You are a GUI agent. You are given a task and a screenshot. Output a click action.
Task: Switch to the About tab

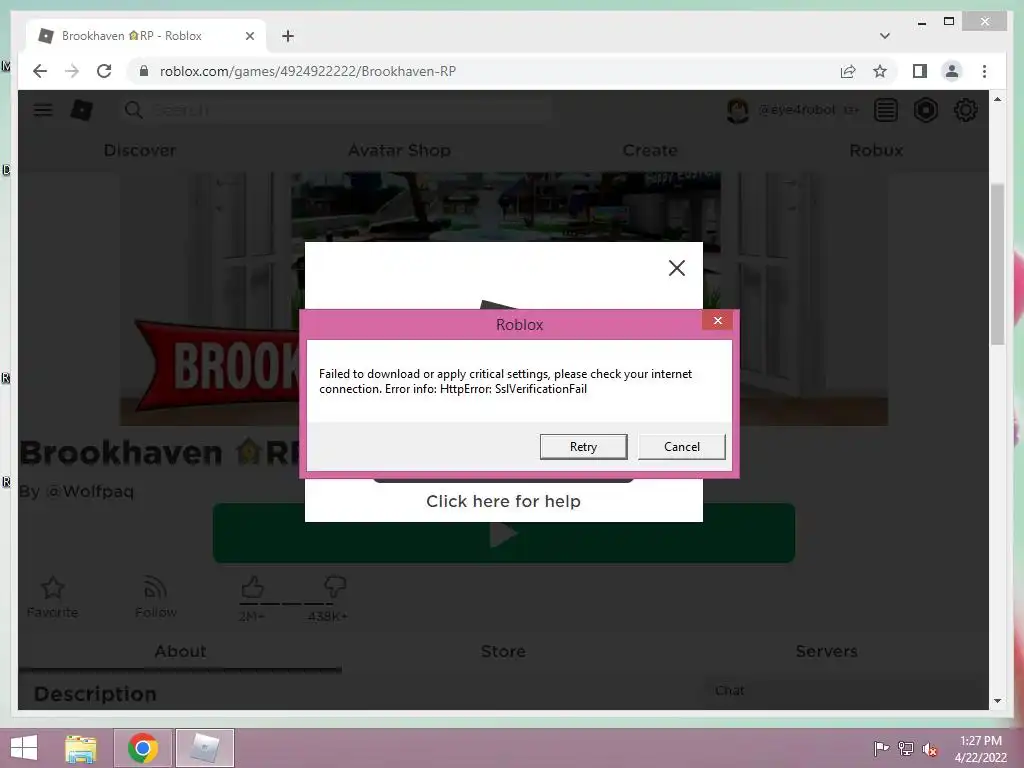point(180,651)
